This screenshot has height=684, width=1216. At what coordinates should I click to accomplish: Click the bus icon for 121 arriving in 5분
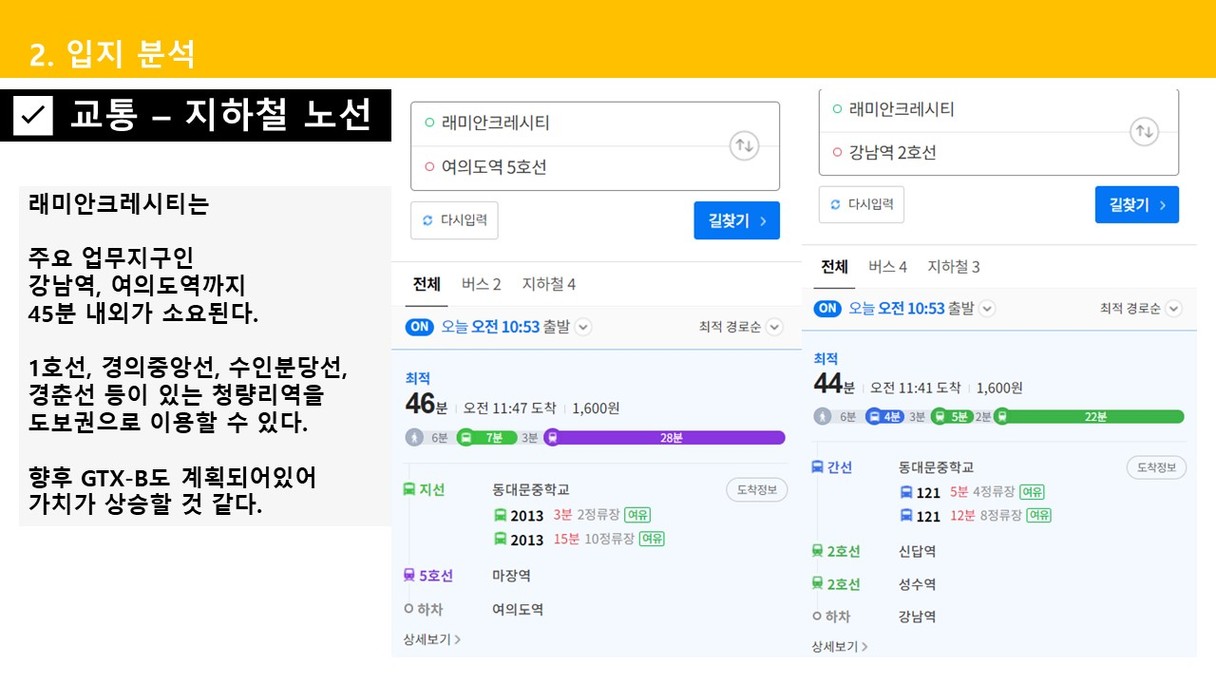tap(907, 492)
